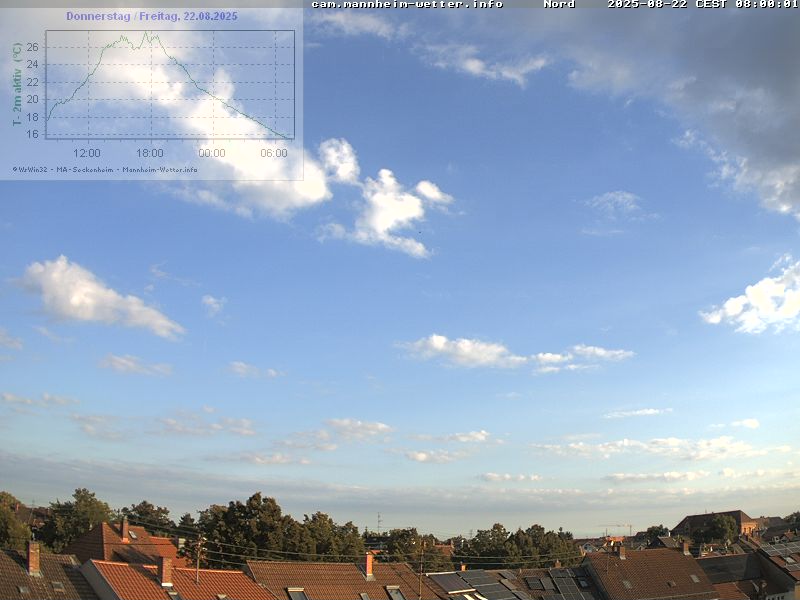Click the timestamp '2025-08-22 CEST 08:00:01'
This screenshot has width=800, height=600.
[702, 5]
